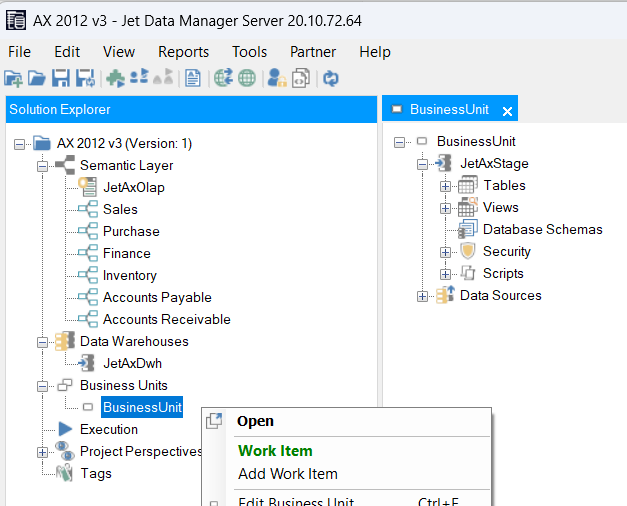This screenshot has height=506, width=627.
Task: Close the BusinessUnit tab
Action: tap(507, 111)
